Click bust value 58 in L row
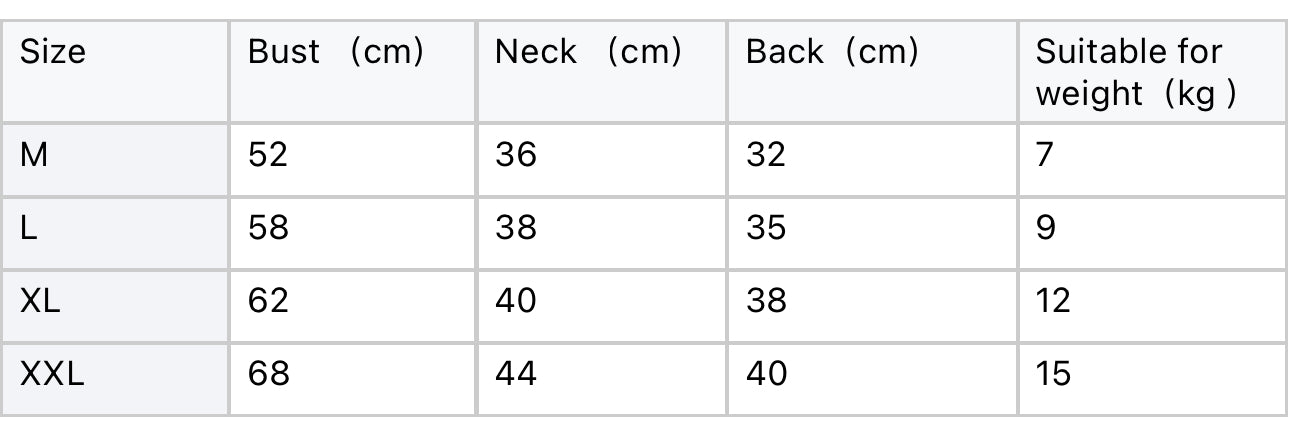Viewport: 1290px width, 430px height. click(x=268, y=229)
